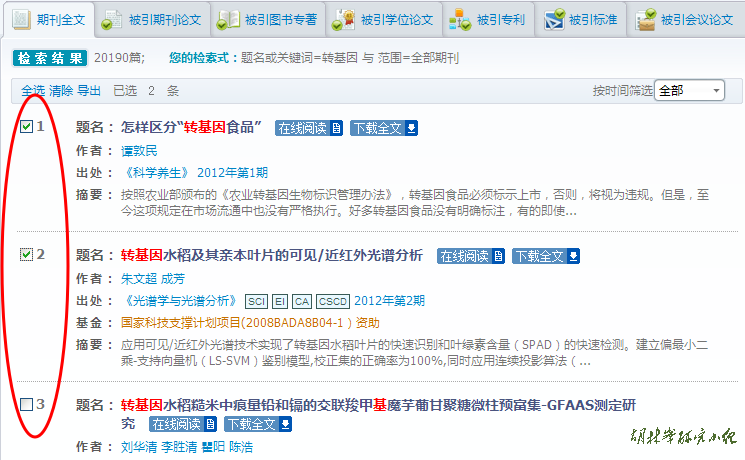Image resolution: width=745 pixels, height=460 pixels.
Task: Uncheck the checkbox for result 2
Action: click(27, 255)
